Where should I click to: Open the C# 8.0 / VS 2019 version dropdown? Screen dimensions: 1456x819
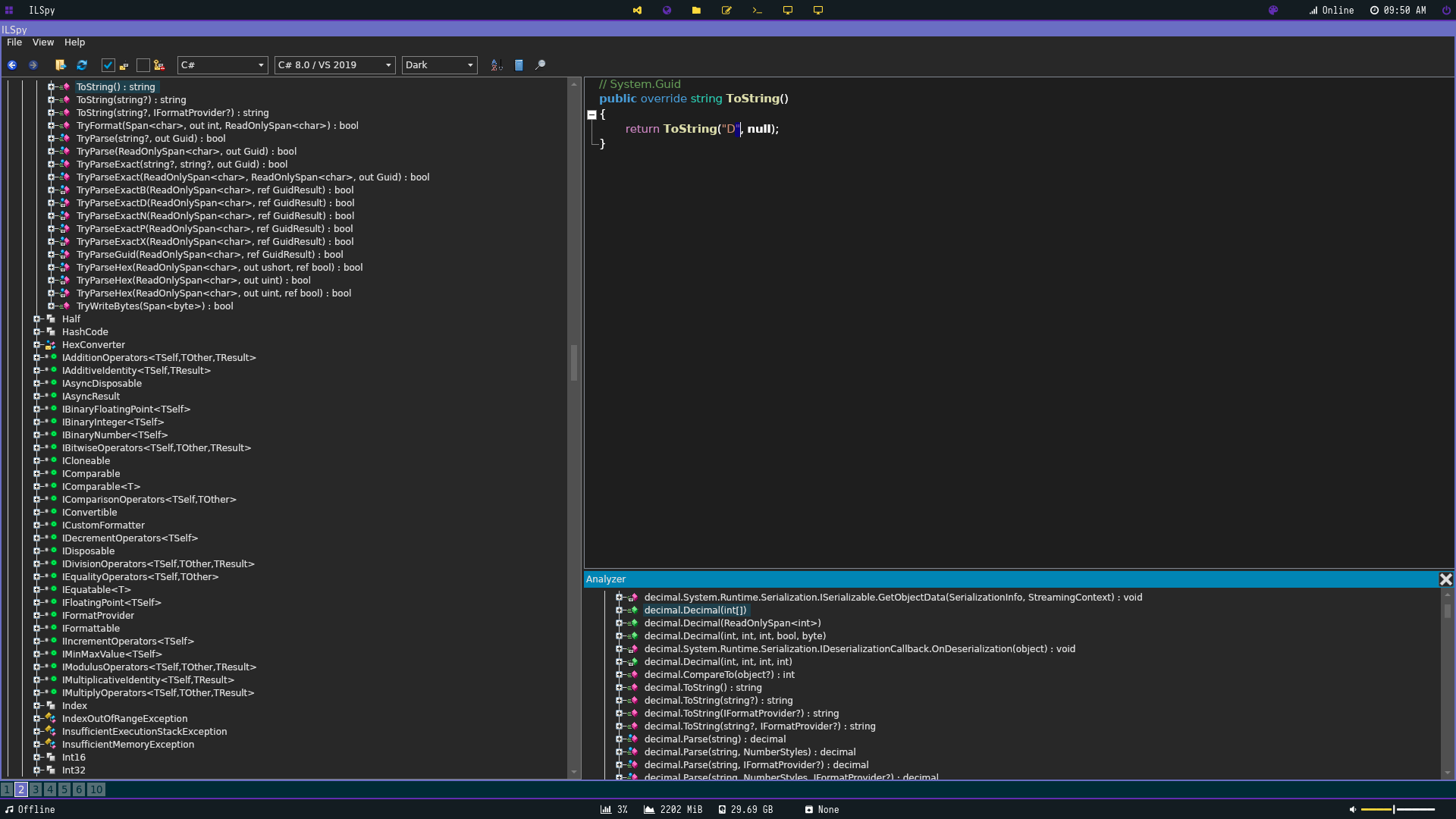pos(334,65)
